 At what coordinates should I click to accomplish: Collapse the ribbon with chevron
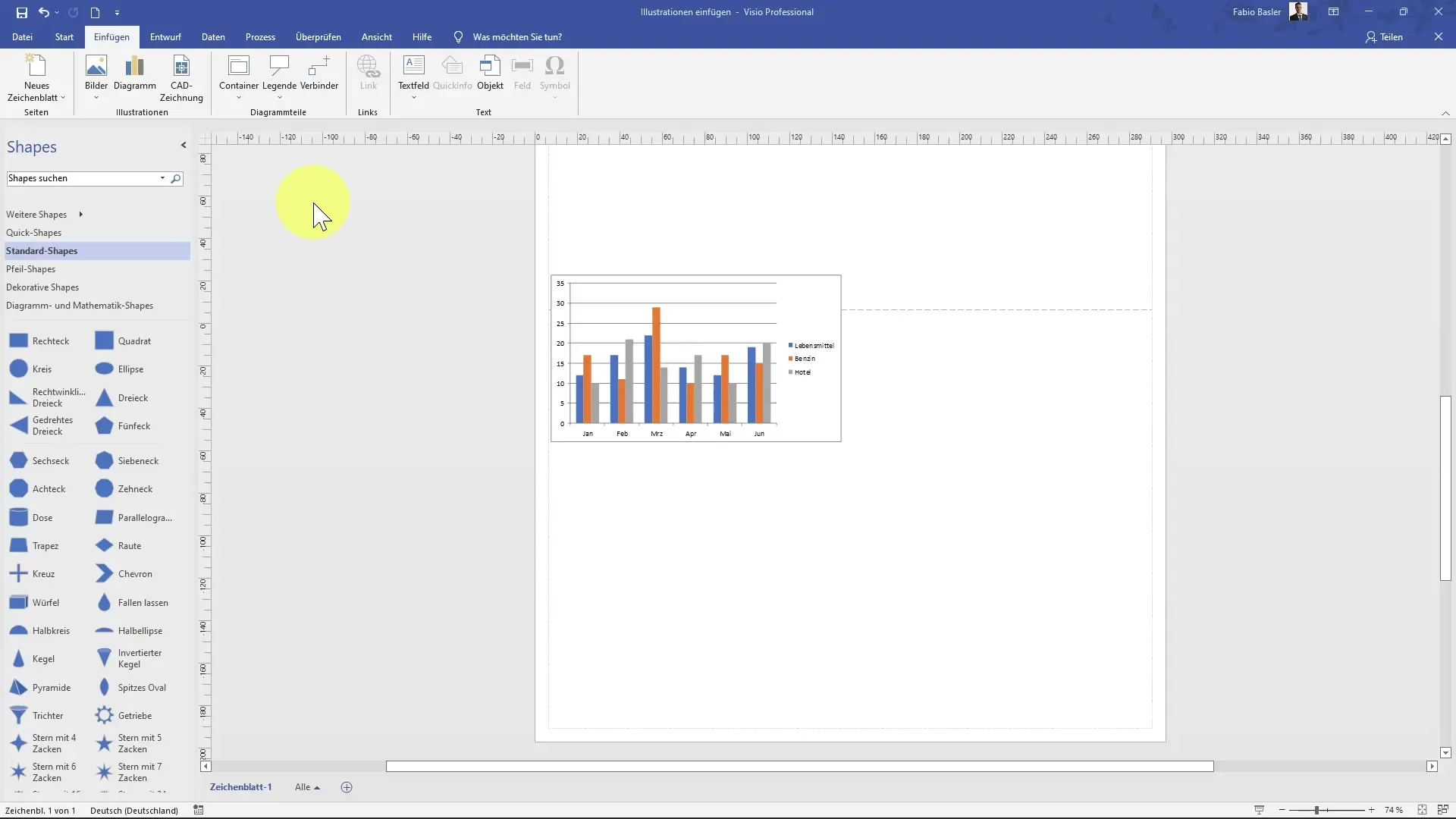(x=1445, y=113)
